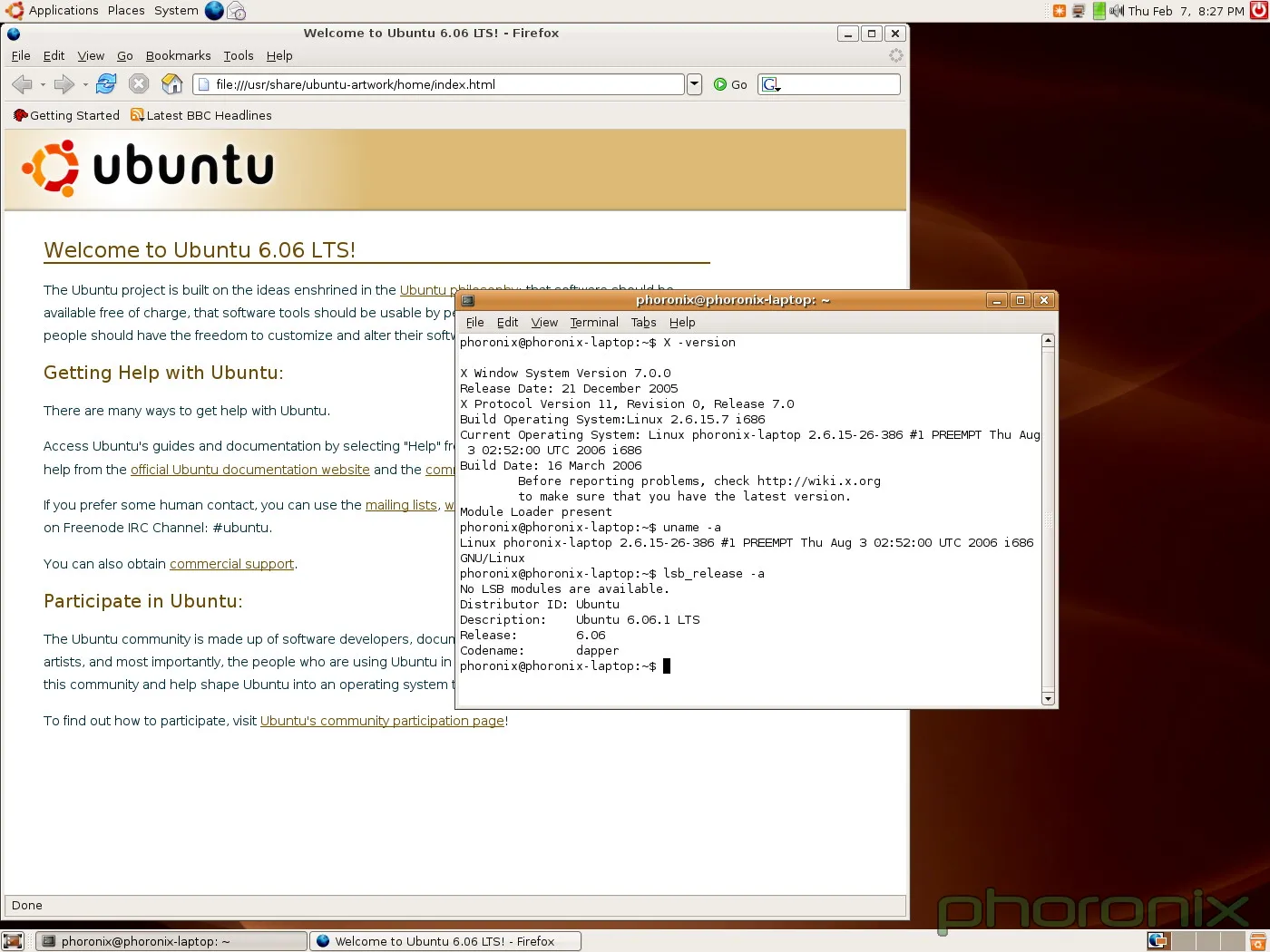Image resolution: width=1270 pixels, height=952 pixels.
Task: Click the Firefox activity throbber icon
Action: click(x=895, y=56)
